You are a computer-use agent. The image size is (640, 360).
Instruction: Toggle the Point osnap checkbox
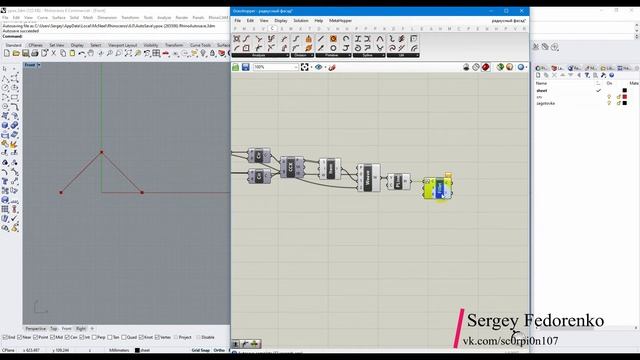(x=36, y=338)
